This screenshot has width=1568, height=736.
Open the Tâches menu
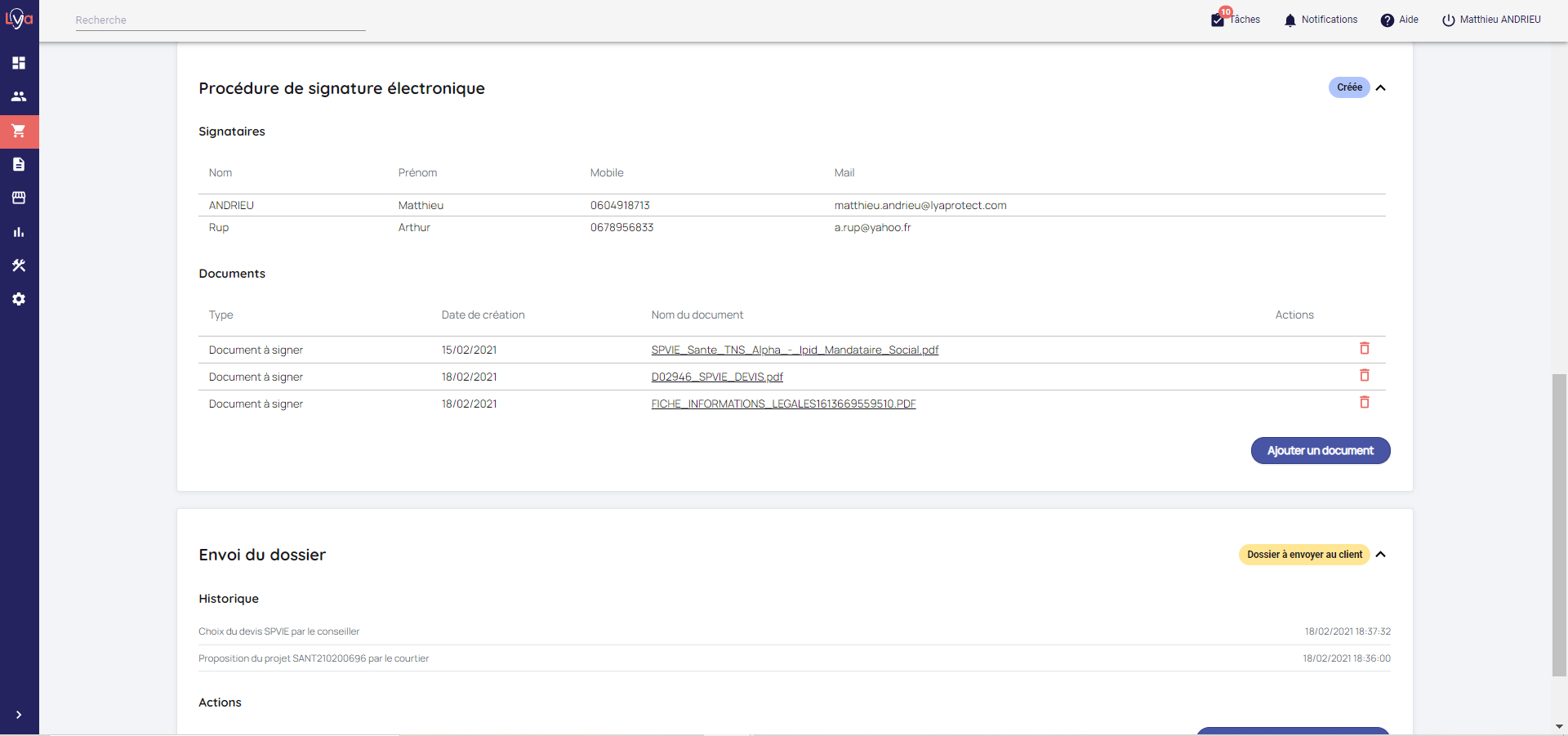[x=1236, y=20]
